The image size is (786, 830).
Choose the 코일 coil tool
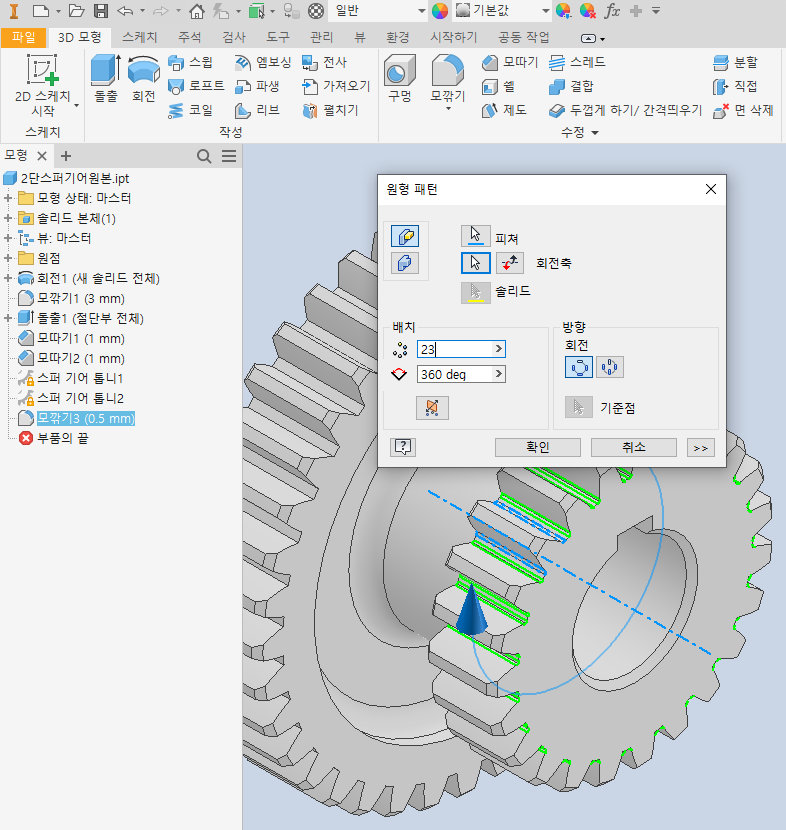point(191,110)
